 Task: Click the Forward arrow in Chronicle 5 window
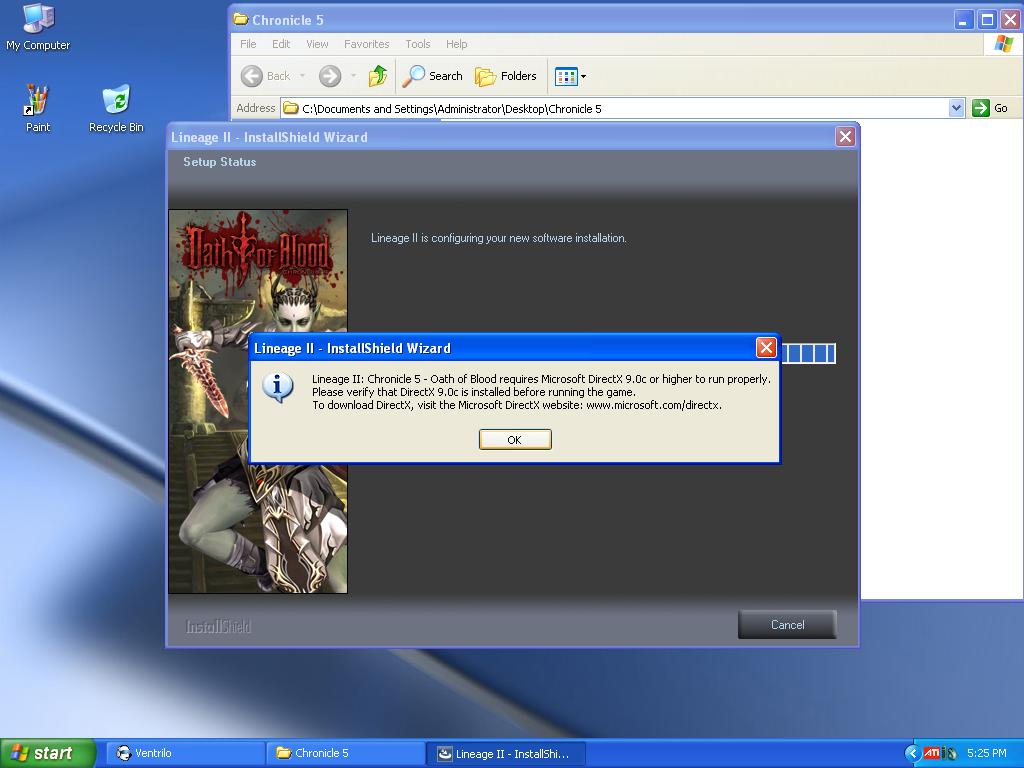tap(330, 76)
